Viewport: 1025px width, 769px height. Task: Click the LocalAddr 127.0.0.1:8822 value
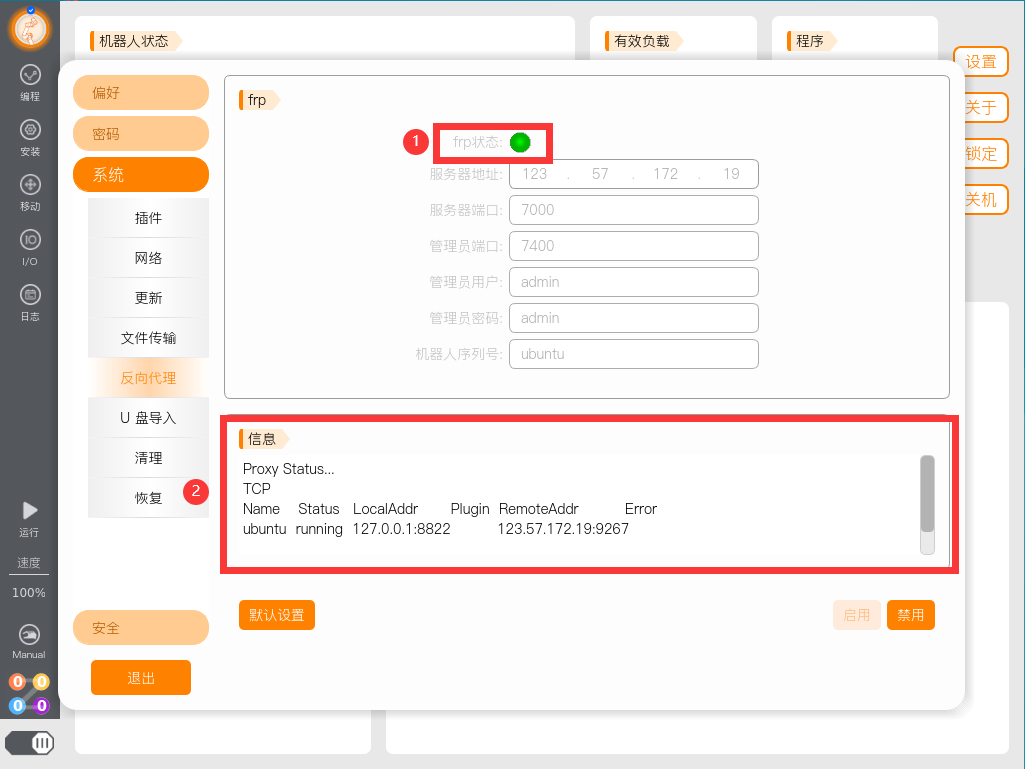click(x=401, y=529)
